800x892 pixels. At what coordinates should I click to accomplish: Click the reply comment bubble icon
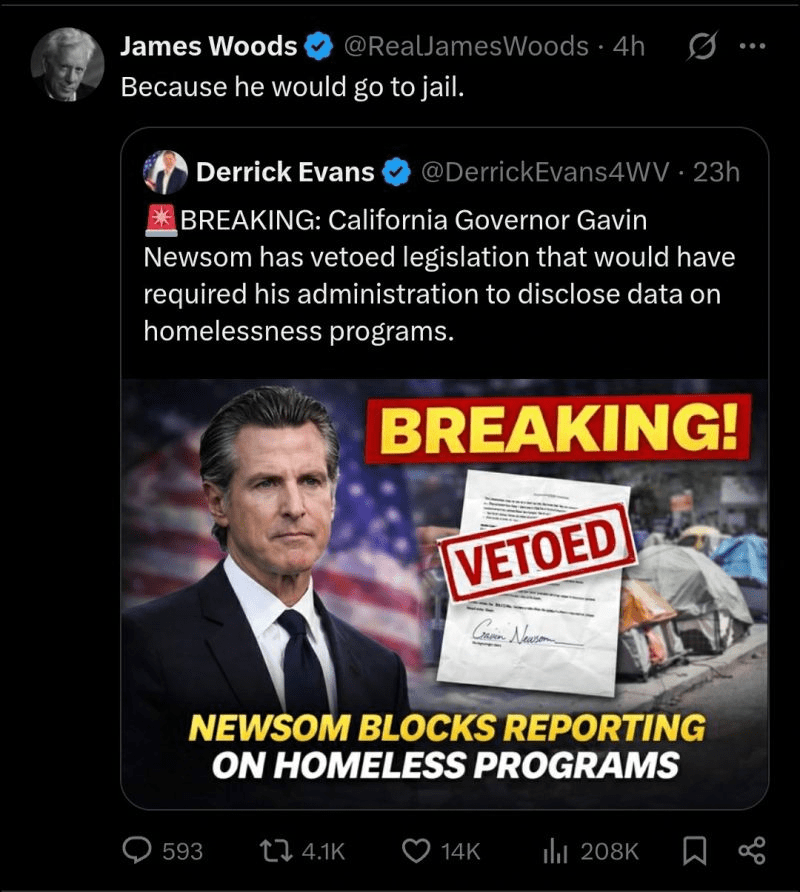[135, 850]
